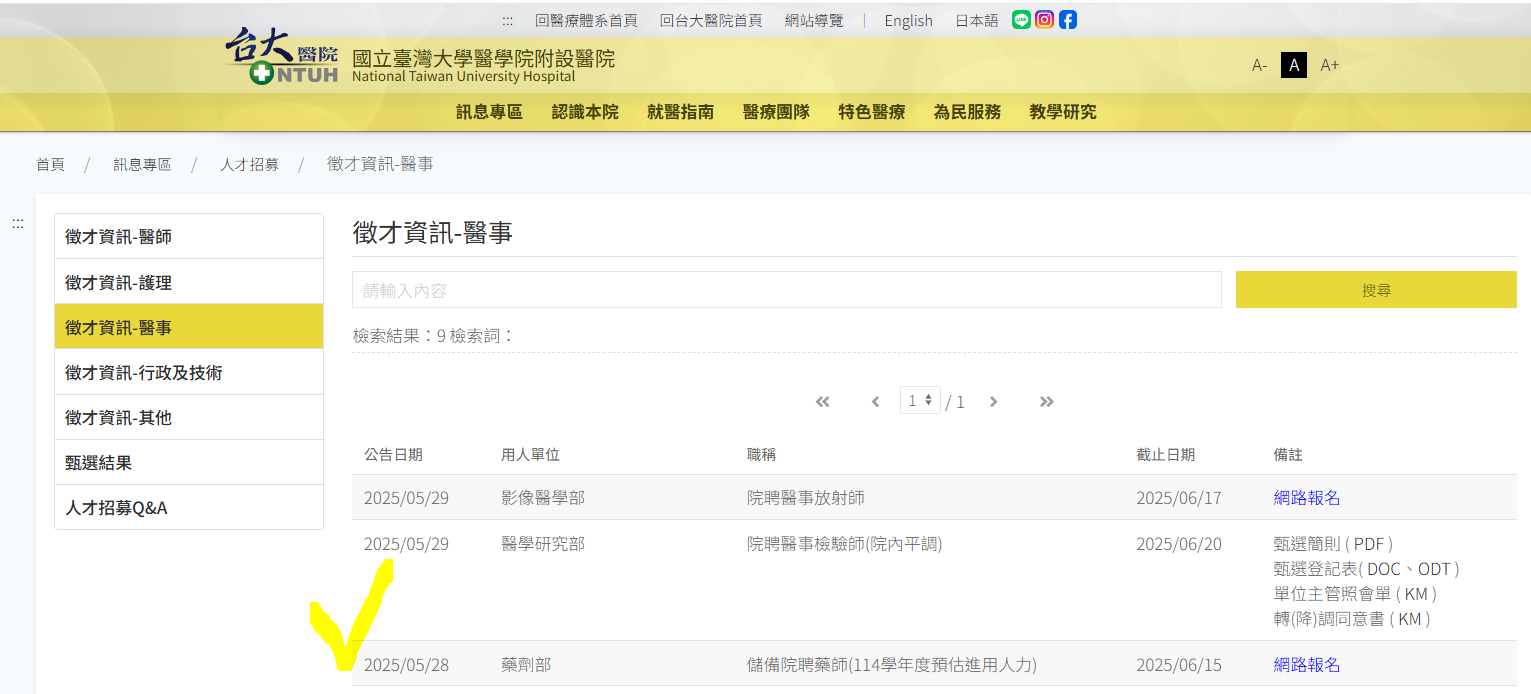This screenshot has height=694, width=1531.
Task: Click 影像醫學部 unit cell
Action: click(x=543, y=497)
